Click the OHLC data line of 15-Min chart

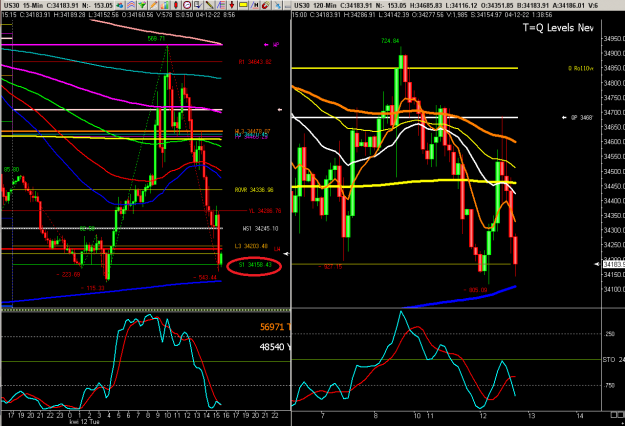pos(118,15)
